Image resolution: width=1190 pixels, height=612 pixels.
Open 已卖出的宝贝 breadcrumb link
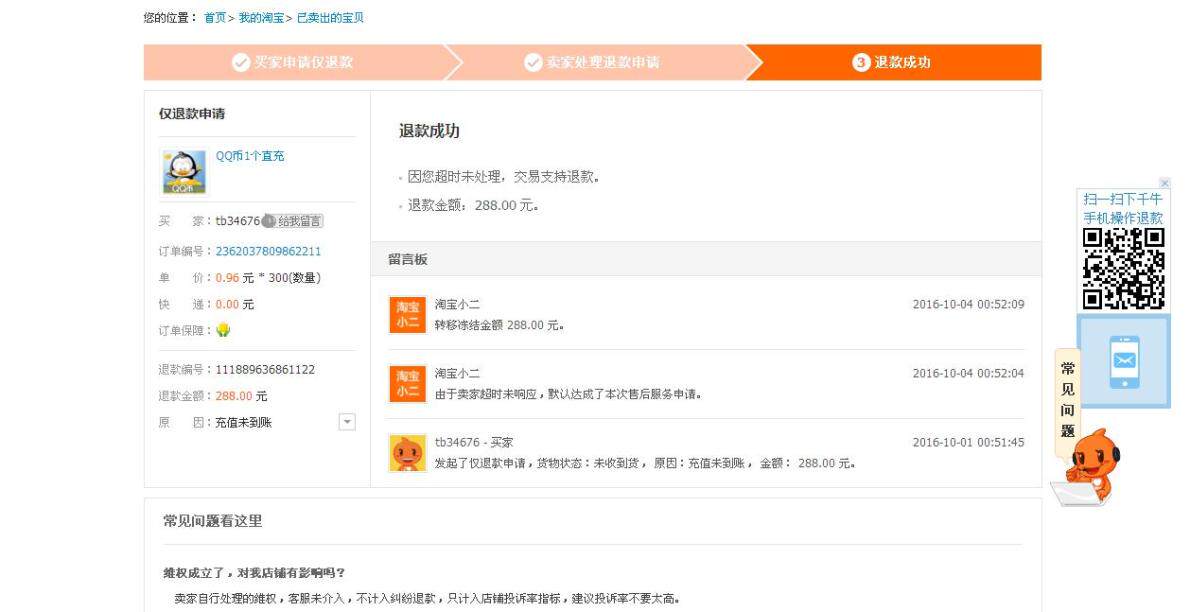click(330, 17)
